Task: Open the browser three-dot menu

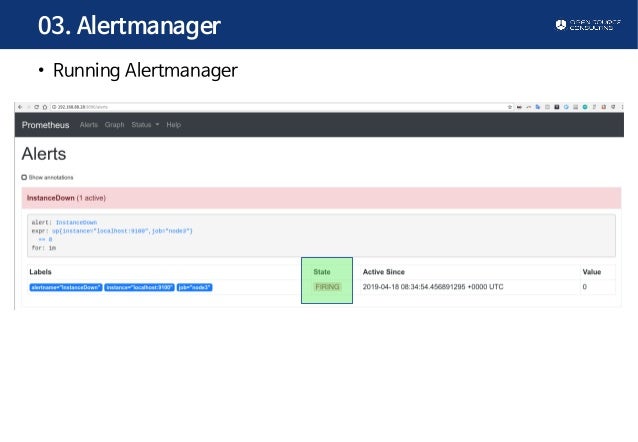Action: point(623,107)
